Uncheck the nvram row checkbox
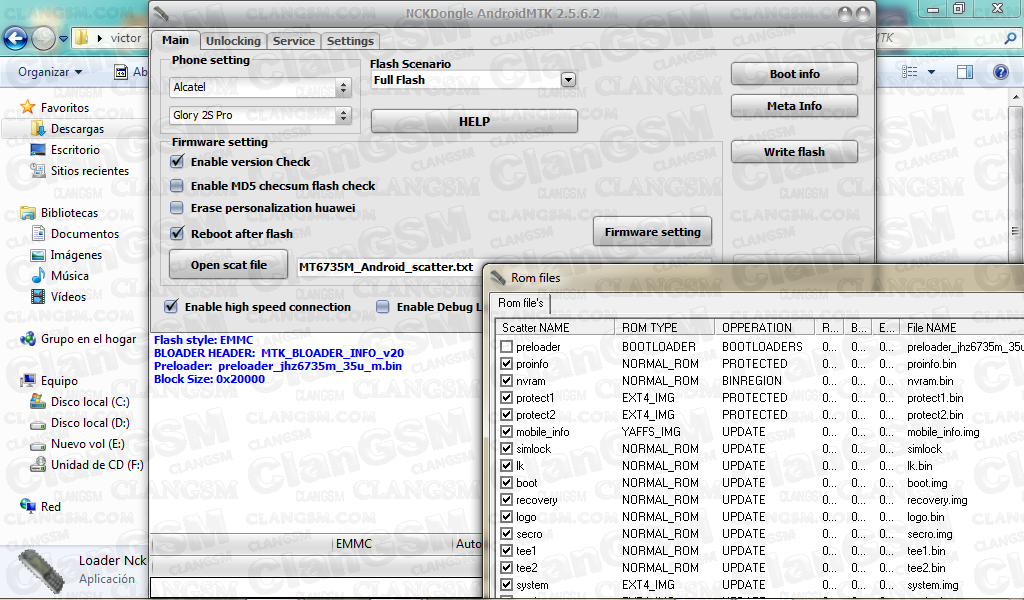The height and width of the screenshot is (600, 1024). pos(506,381)
